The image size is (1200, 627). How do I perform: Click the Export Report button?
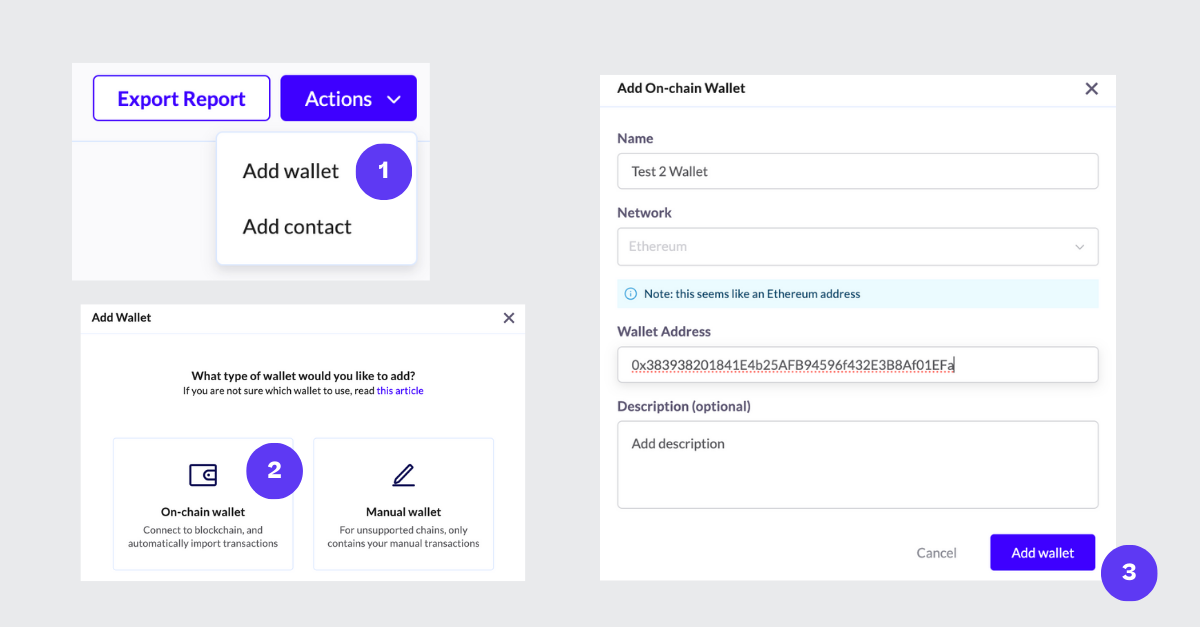[x=181, y=98]
